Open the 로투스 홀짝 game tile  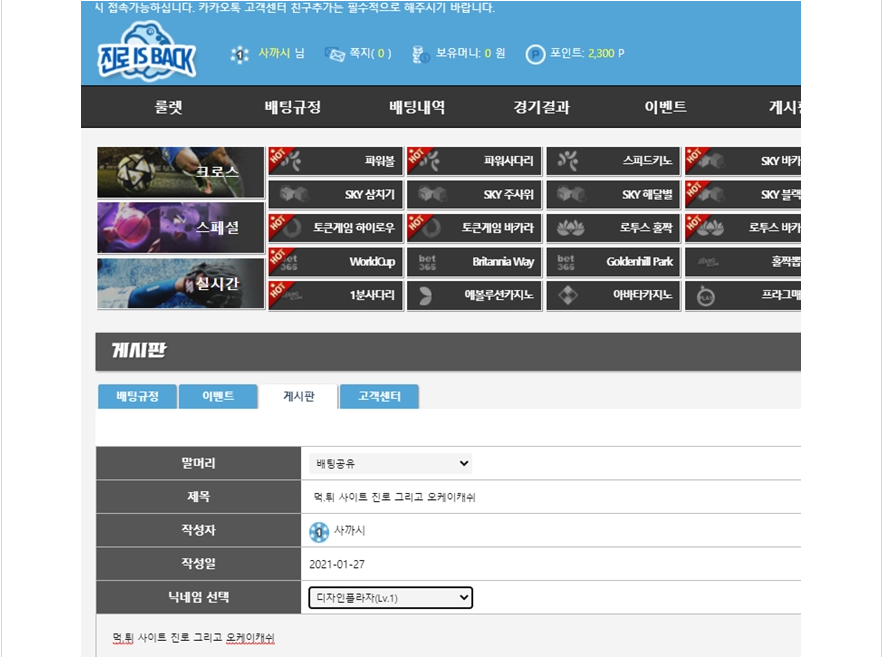click(613, 228)
